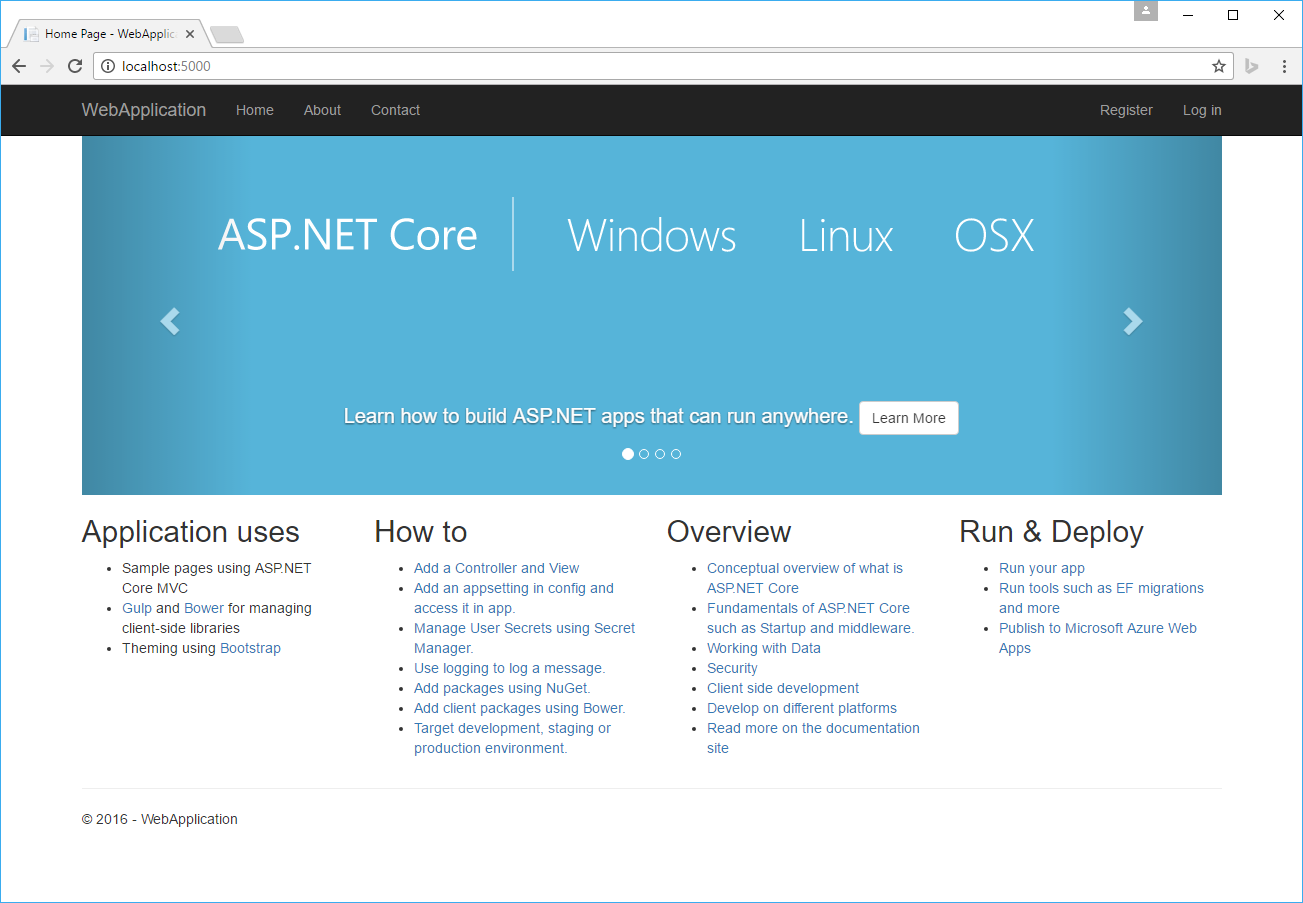Open the Contact nav item
The image size is (1303, 903).
tap(395, 110)
